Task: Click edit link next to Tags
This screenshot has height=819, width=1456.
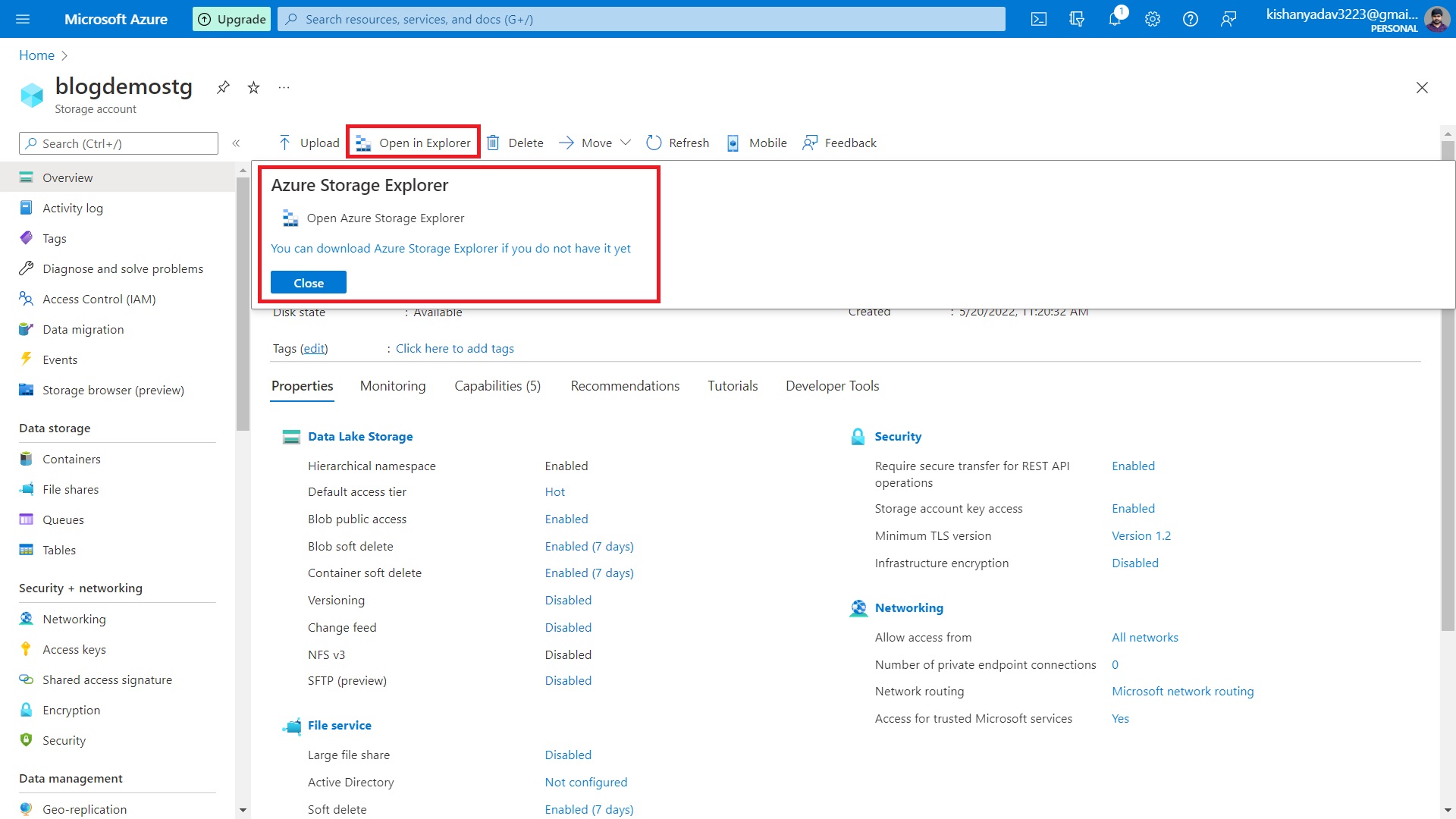Action: coord(314,348)
